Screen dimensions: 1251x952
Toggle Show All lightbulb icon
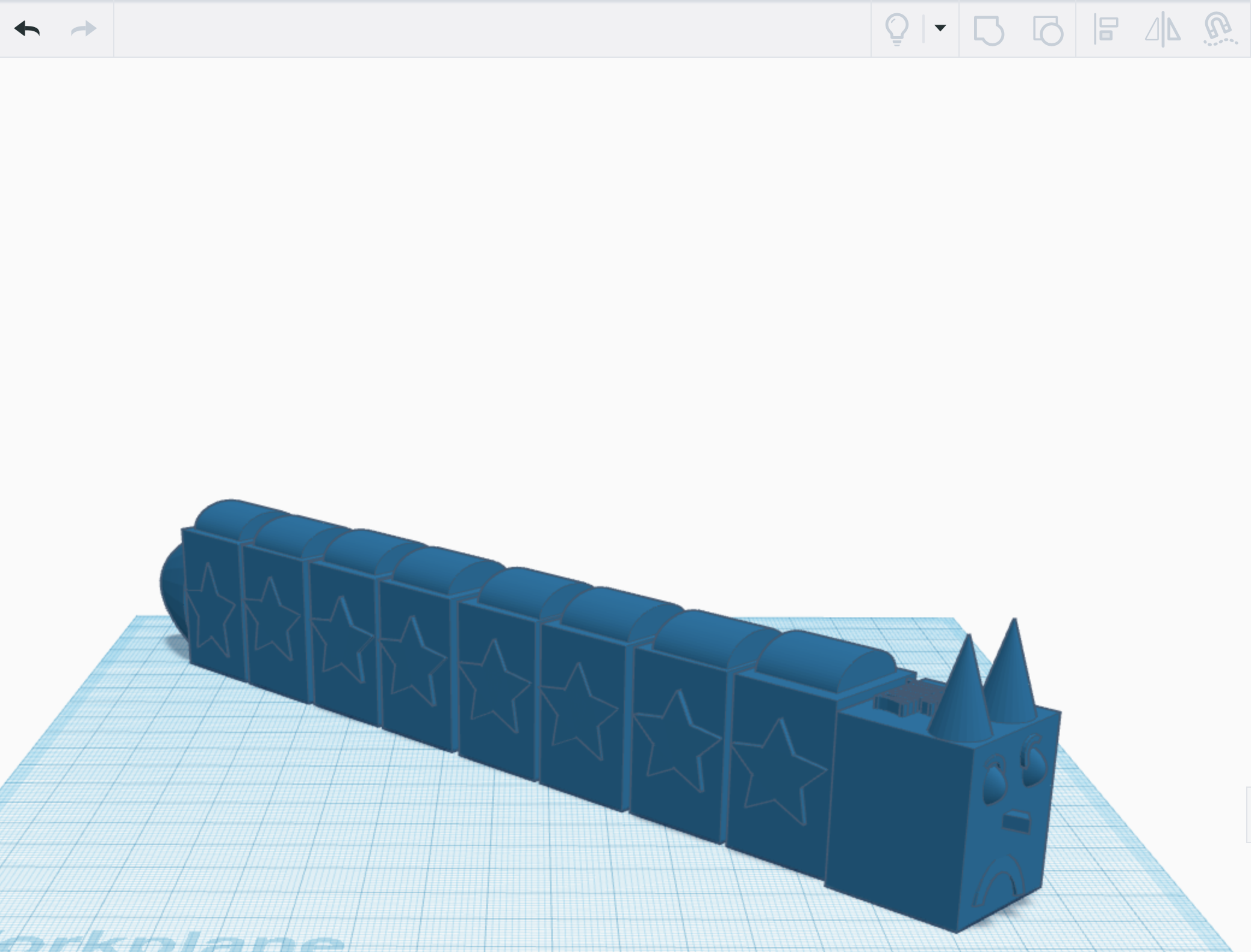tap(896, 29)
